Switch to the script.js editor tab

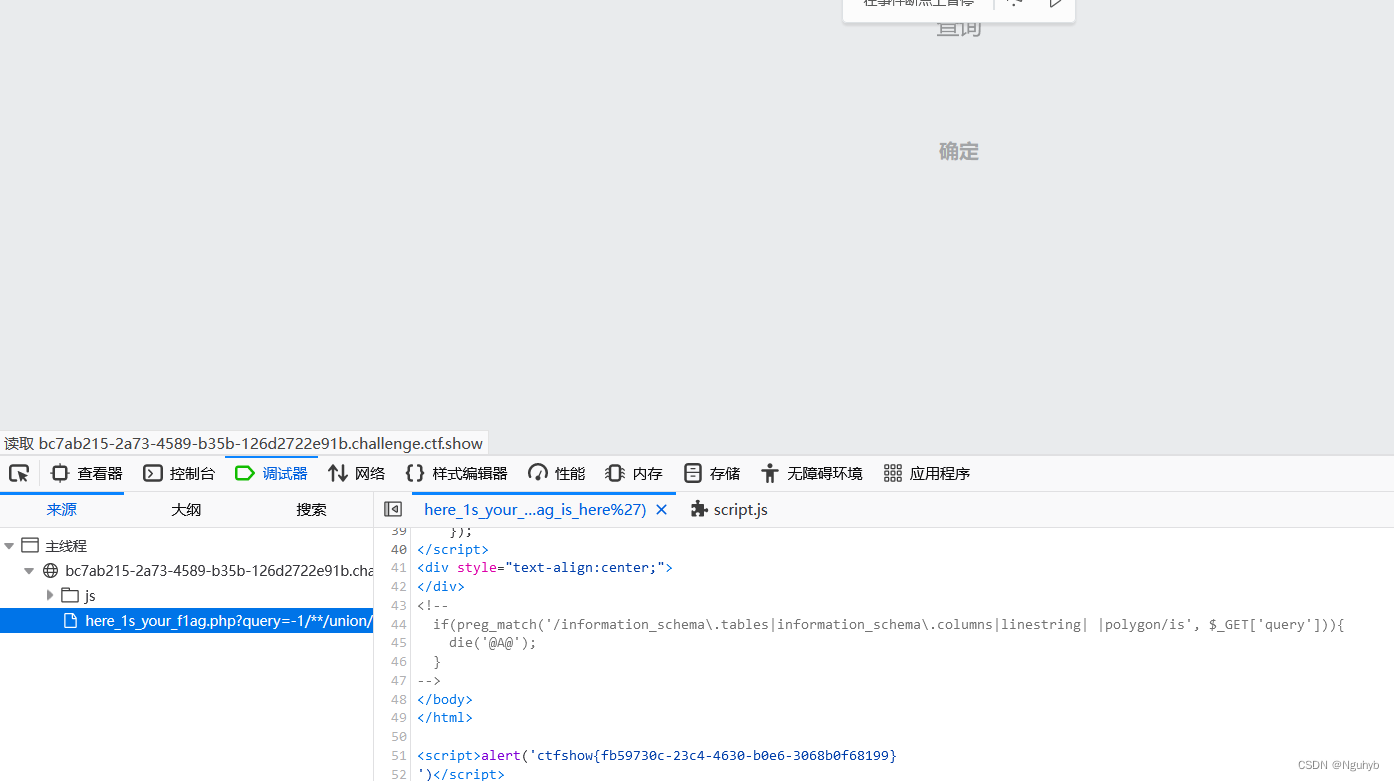point(729,509)
